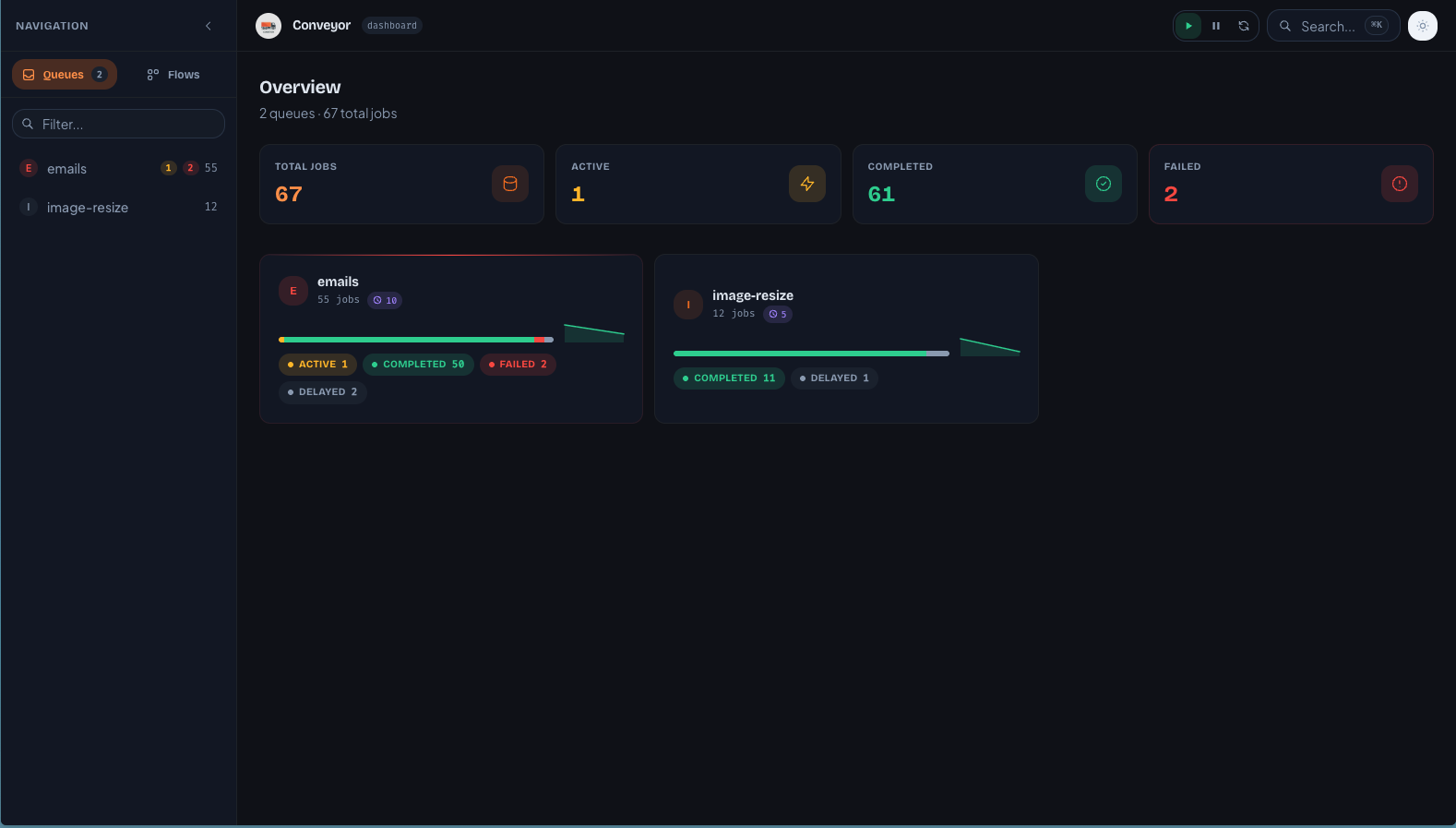Click COMPLETED 11 badge on image-resize
This screenshot has width=1456, height=828.
click(x=729, y=378)
